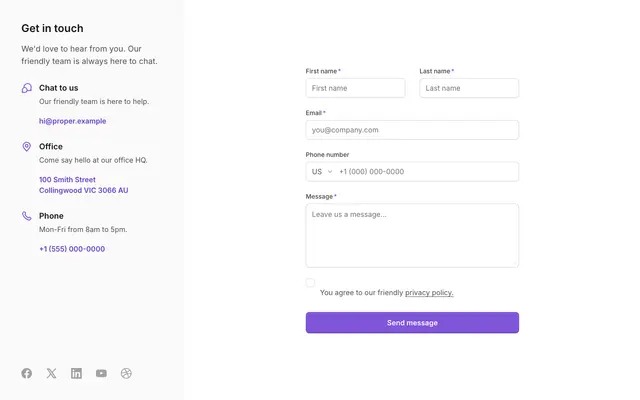
Task: Click the Mon-Fri from 8am to 5pm text
Action: tap(83, 229)
